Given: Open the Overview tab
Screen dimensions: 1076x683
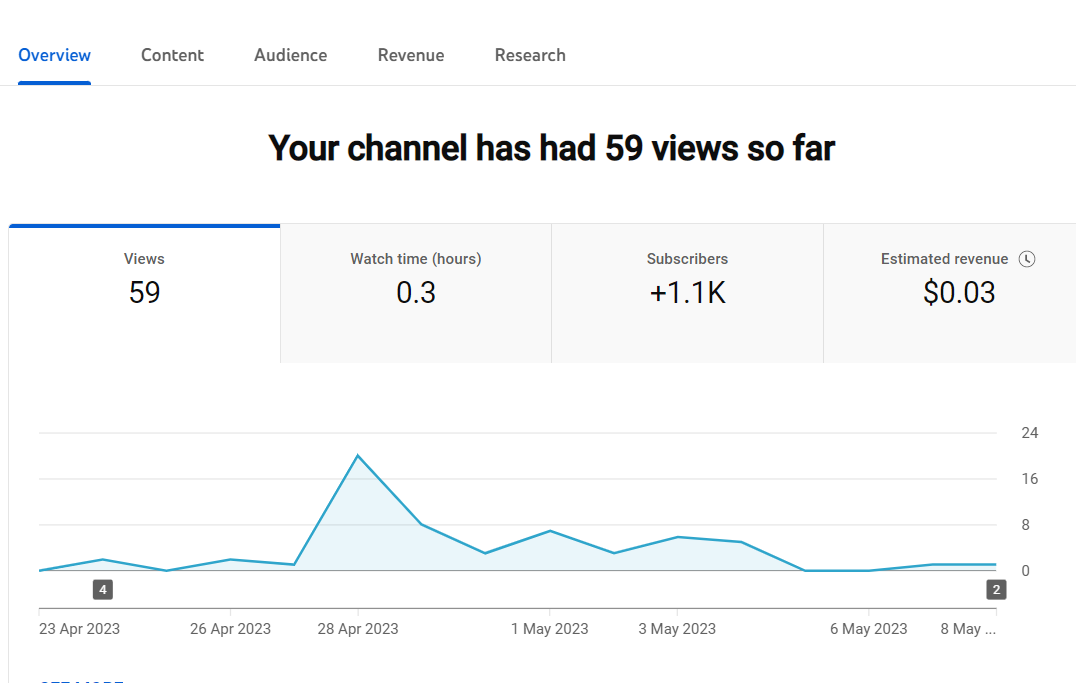Looking at the screenshot, I should [54, 55].
